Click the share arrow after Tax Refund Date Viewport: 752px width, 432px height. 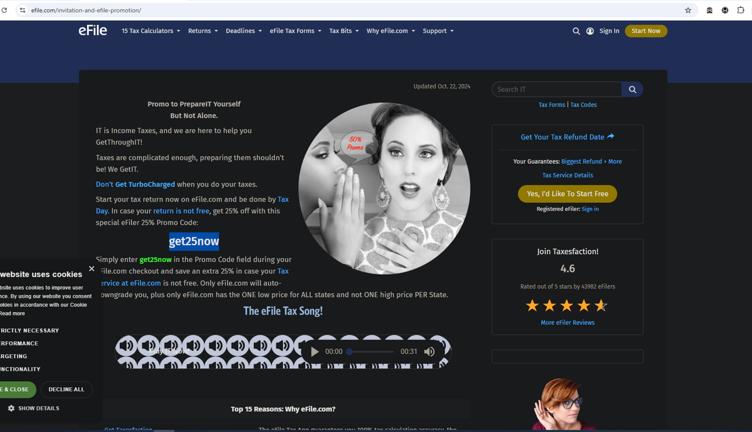click(611, 137)
